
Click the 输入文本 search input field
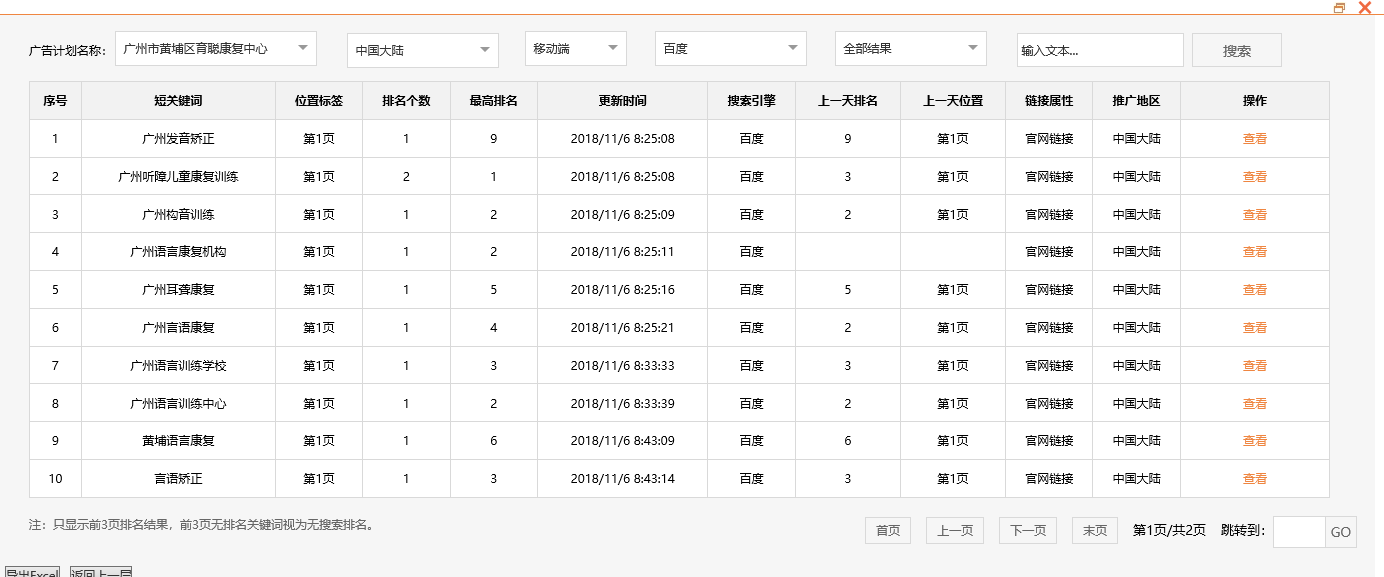1099,50
